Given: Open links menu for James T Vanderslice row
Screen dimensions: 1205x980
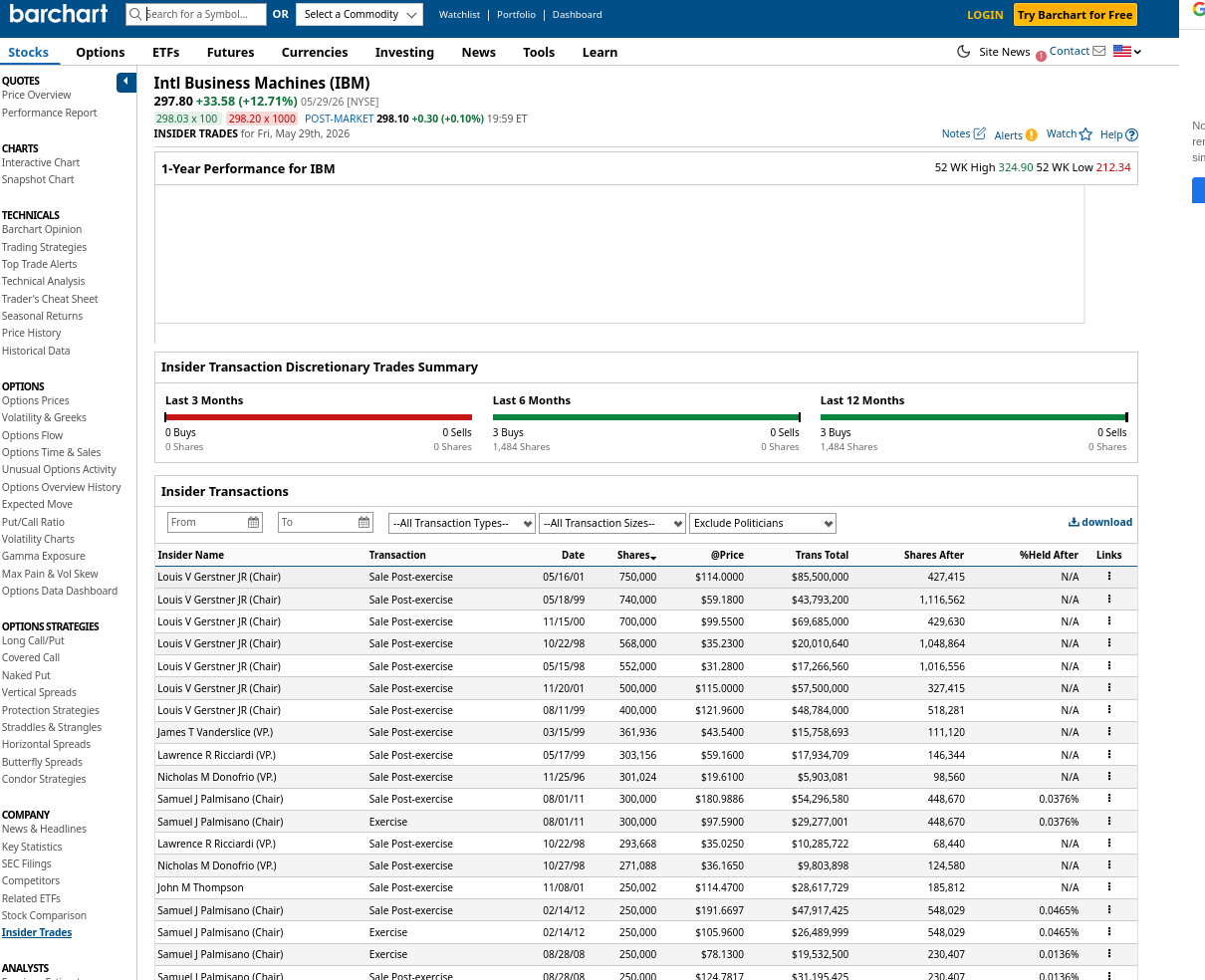Looking at the screenshot, I should click(x=1108, y=732).
